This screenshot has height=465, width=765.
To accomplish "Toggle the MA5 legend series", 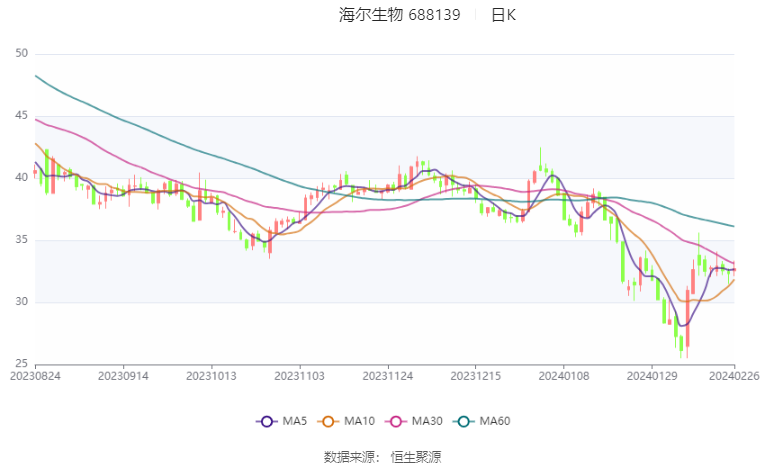I will (x=282, y=421).
